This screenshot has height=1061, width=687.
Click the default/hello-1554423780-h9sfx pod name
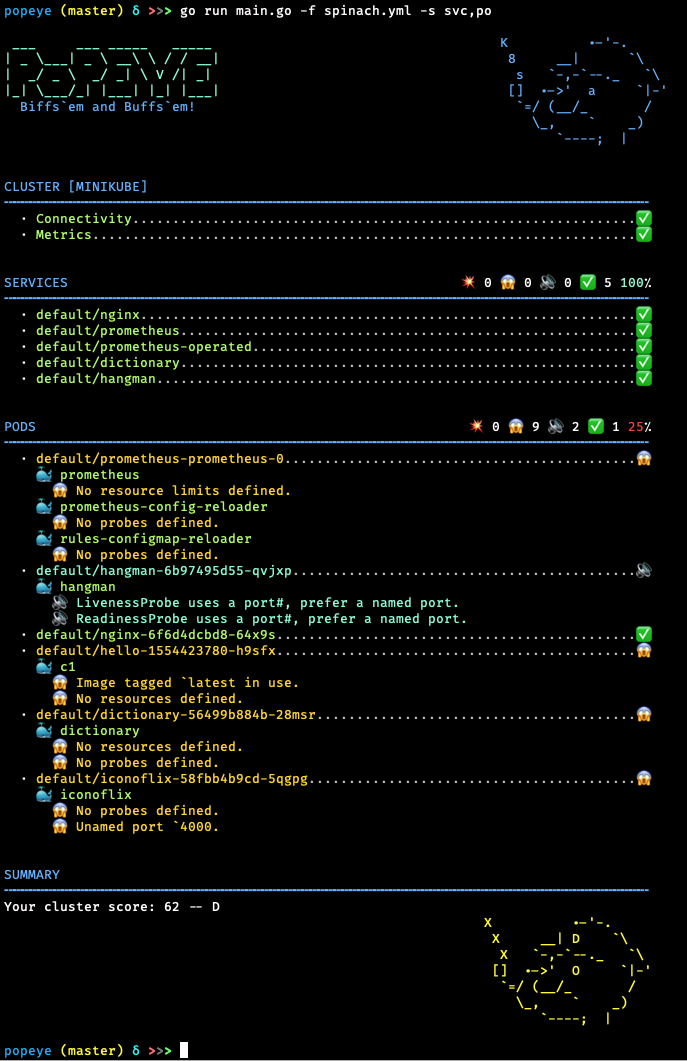(x=156, y=650)
